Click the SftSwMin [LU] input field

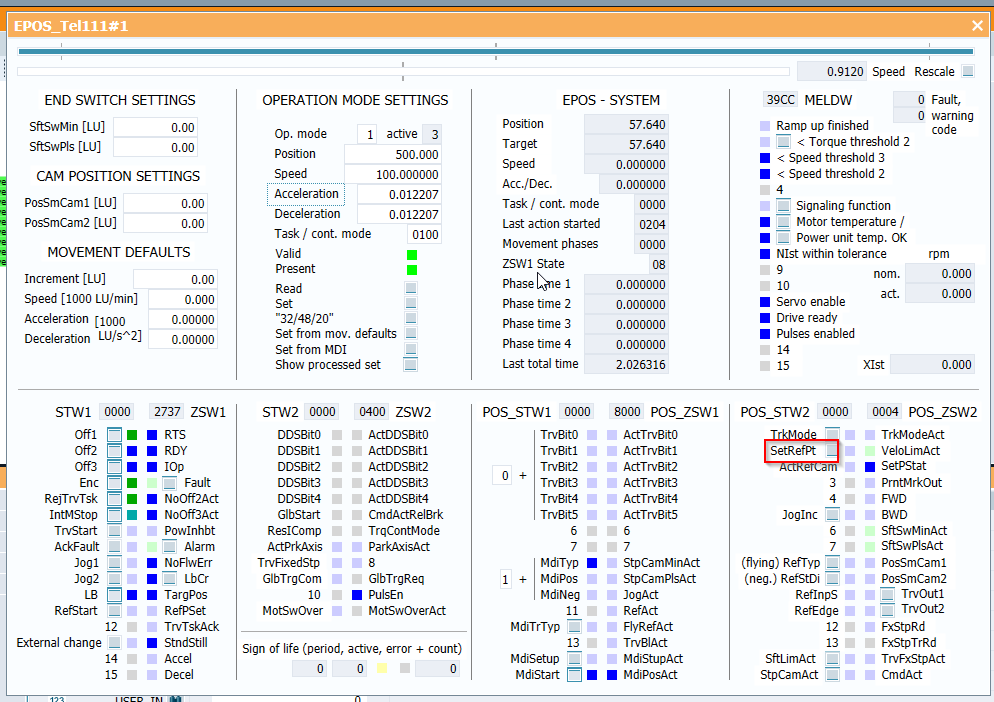pos(155,127)
